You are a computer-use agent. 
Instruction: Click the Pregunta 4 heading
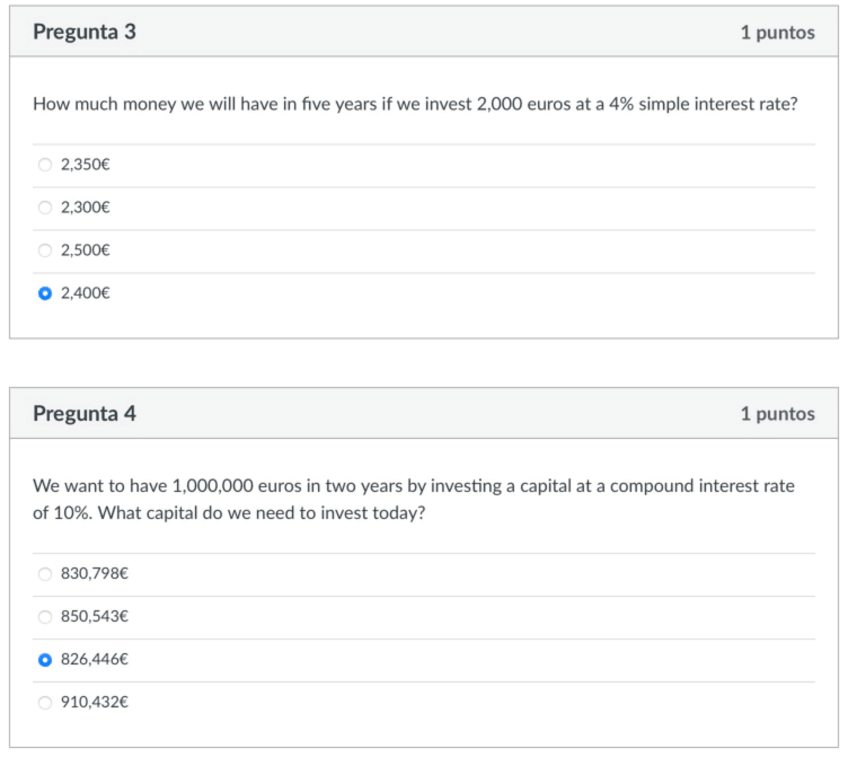click(84, 413)
